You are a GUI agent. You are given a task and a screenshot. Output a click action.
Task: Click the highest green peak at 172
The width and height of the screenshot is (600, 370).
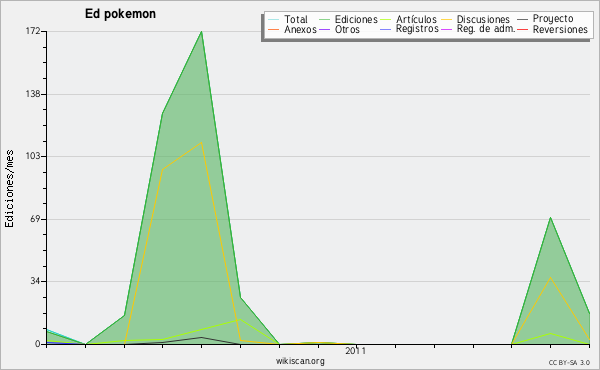pos(201,32)
